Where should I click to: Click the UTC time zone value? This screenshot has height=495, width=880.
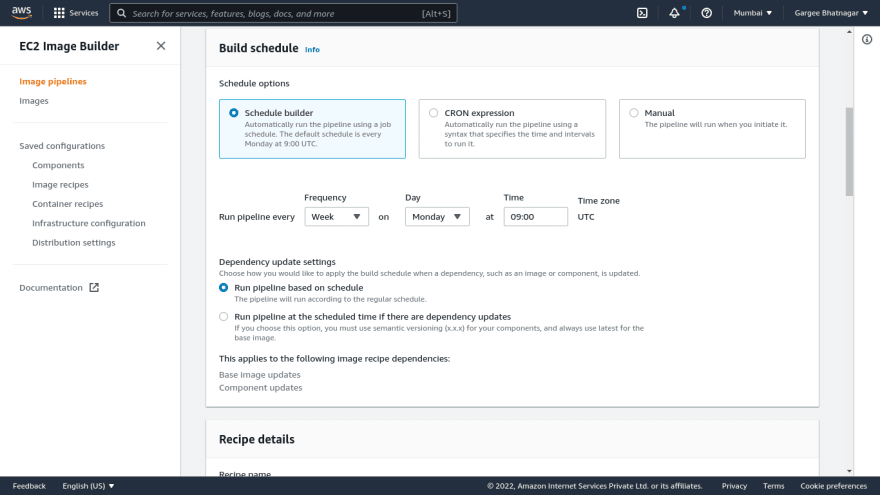pyautogui.click(x=586, y=217)
